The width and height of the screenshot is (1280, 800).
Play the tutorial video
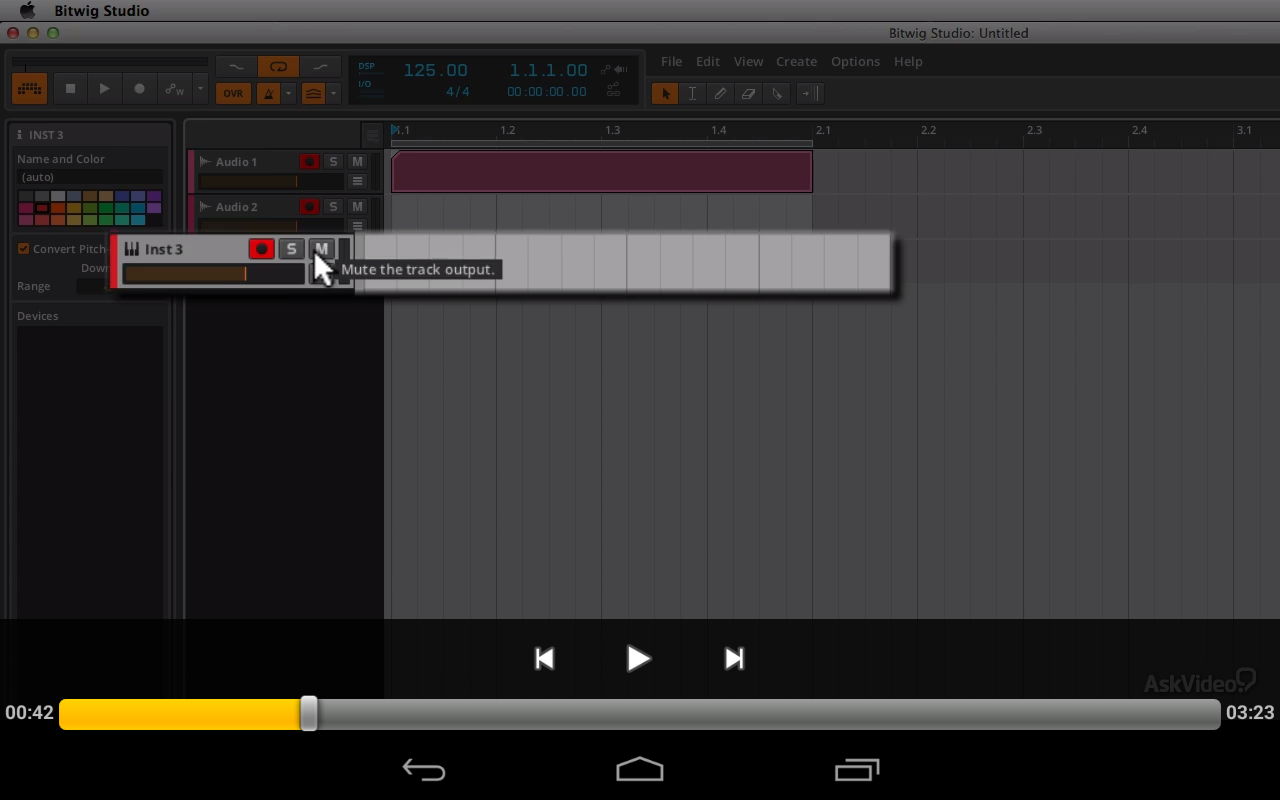(639, 658)
